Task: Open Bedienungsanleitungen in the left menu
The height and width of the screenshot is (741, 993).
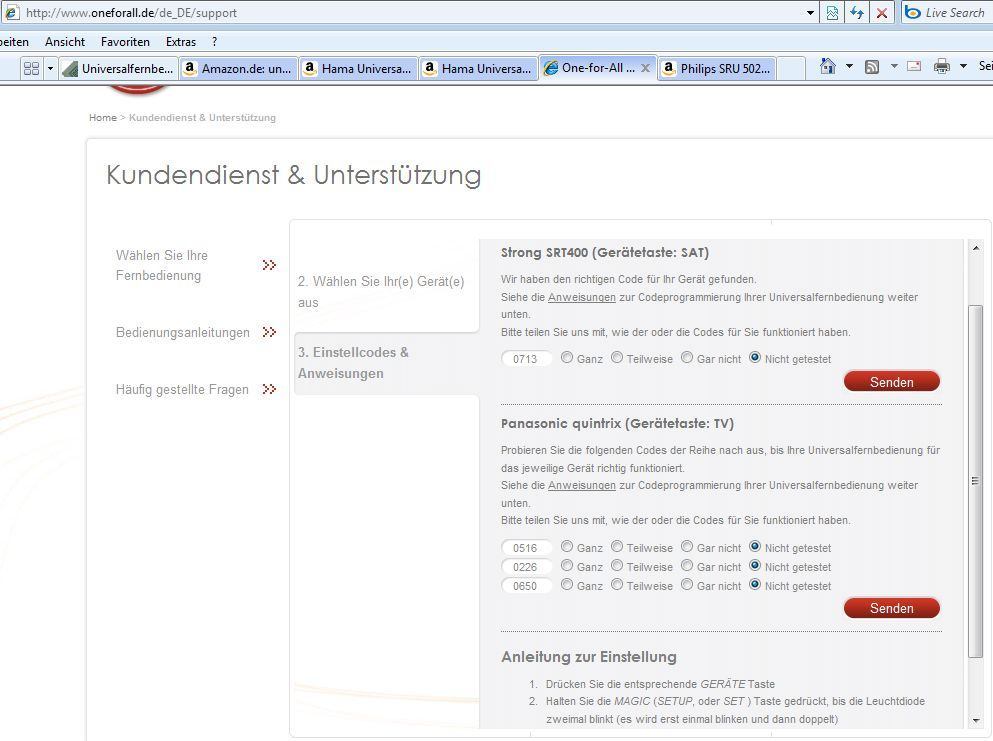Action: (182, 332)
